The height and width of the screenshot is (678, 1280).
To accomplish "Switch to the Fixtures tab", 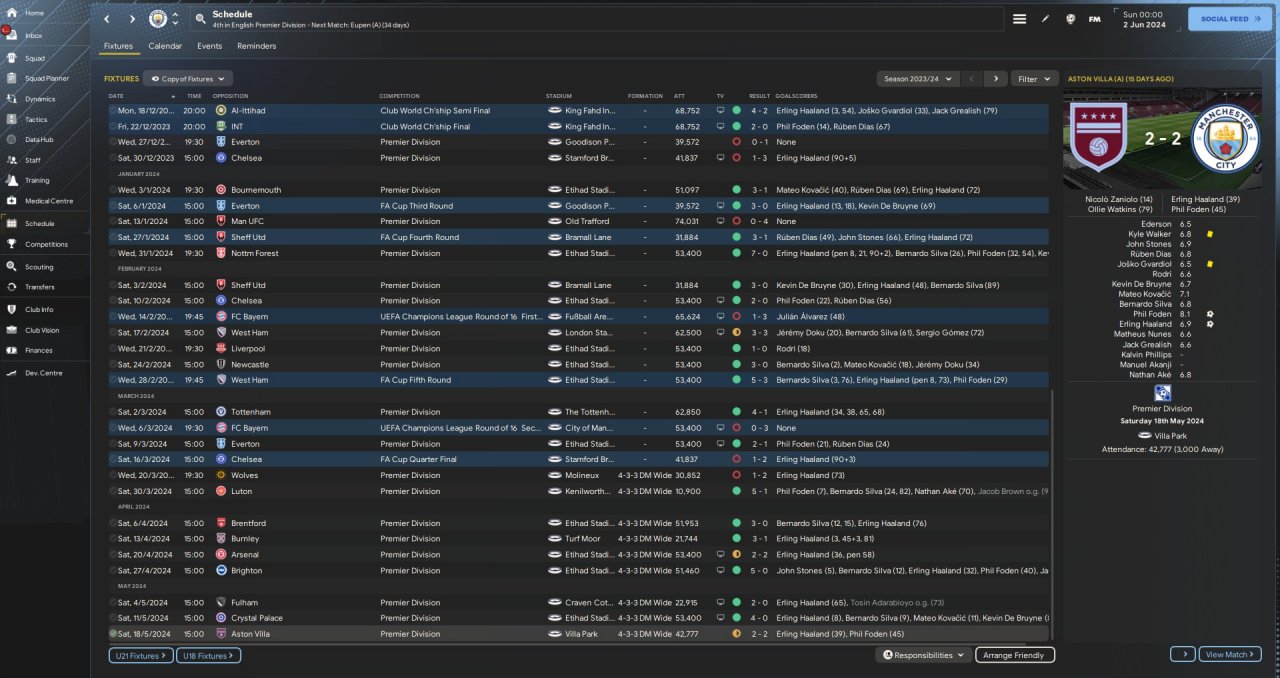I will (x=118, y=46).
